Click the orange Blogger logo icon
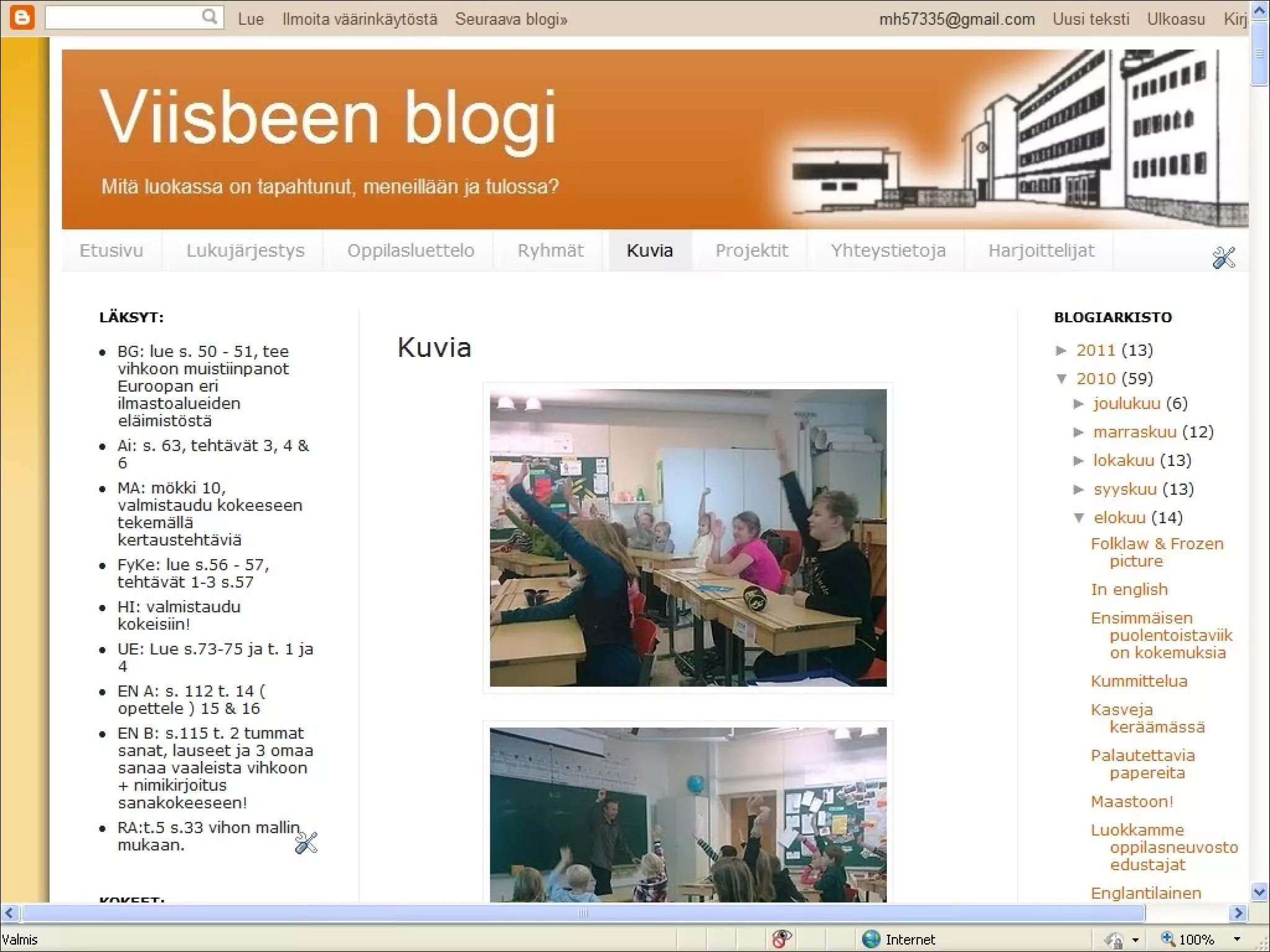 pos(22,18)
